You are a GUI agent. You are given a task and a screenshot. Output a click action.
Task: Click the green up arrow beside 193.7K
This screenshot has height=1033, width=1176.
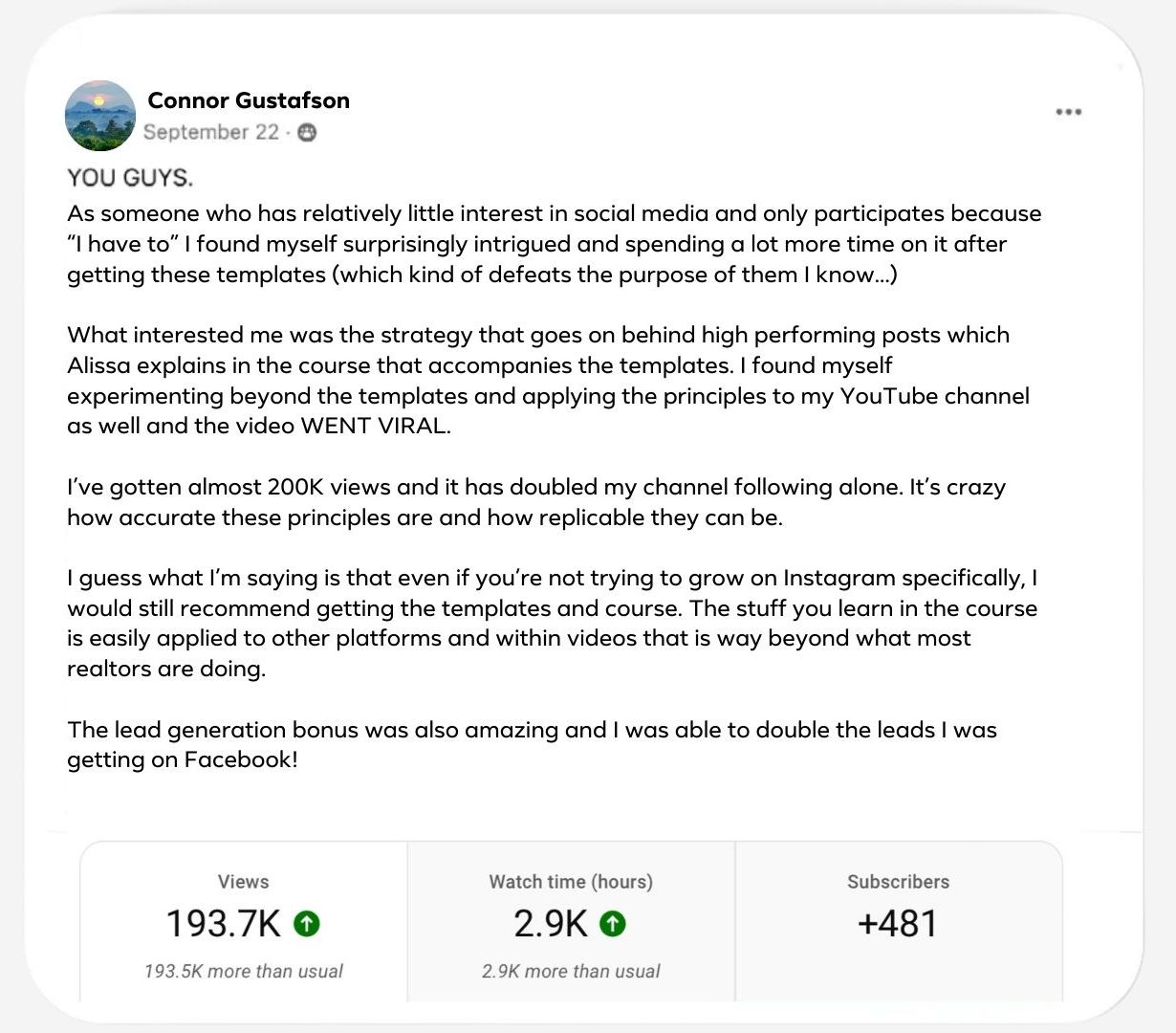coord(307,923)
